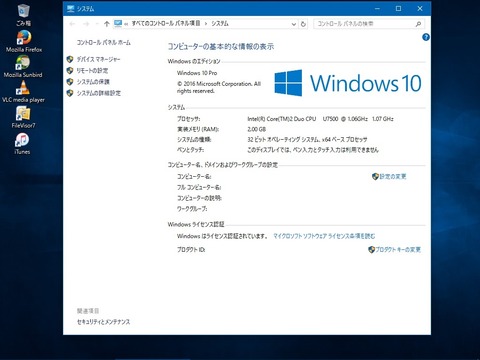This screenshot has width=480, height=360.
Task: Click the computer icon in the address bar
Action: (118, 23)
